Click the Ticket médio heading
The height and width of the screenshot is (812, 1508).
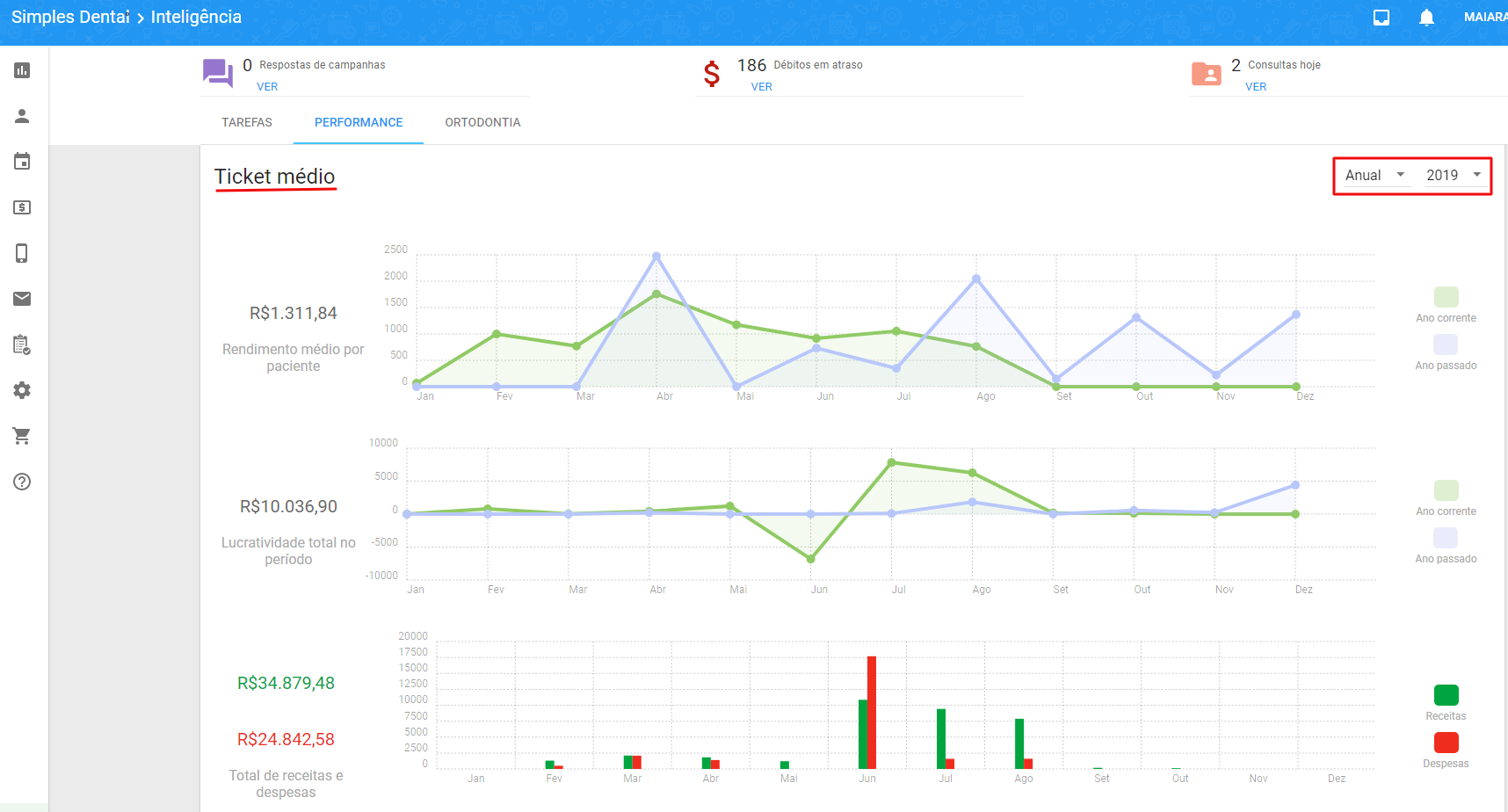275,177
